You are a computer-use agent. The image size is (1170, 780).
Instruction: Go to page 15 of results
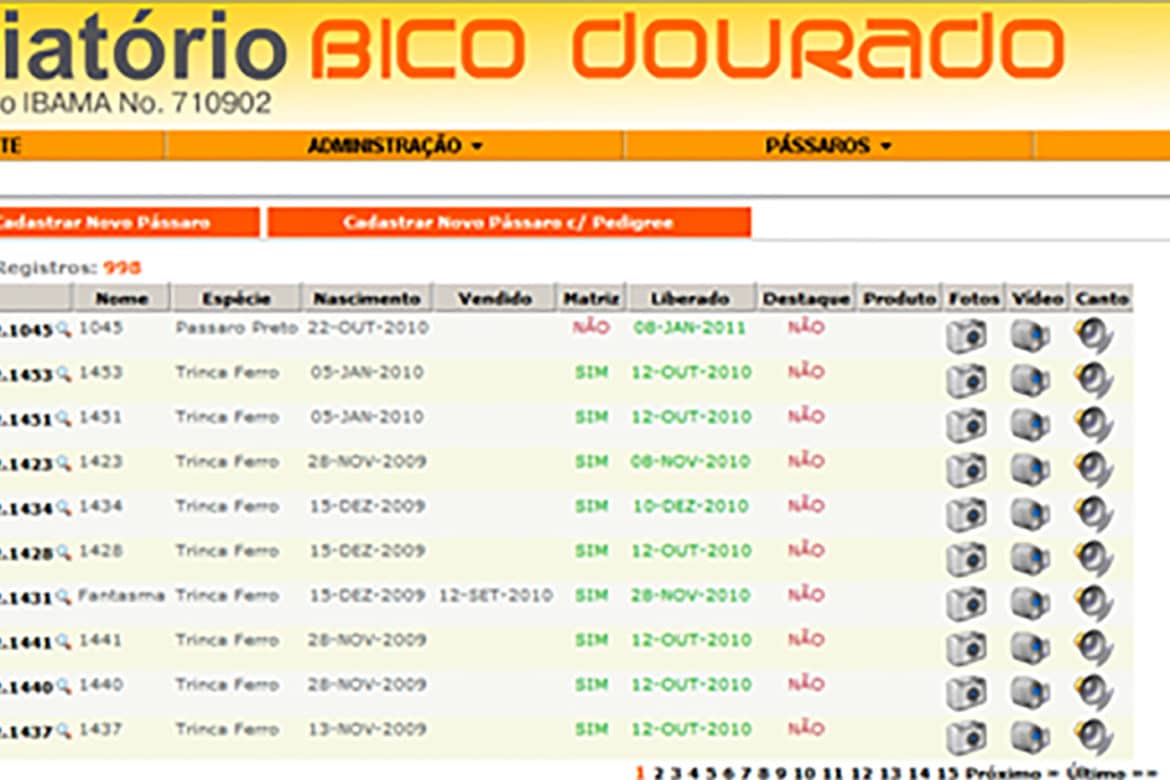946,773
